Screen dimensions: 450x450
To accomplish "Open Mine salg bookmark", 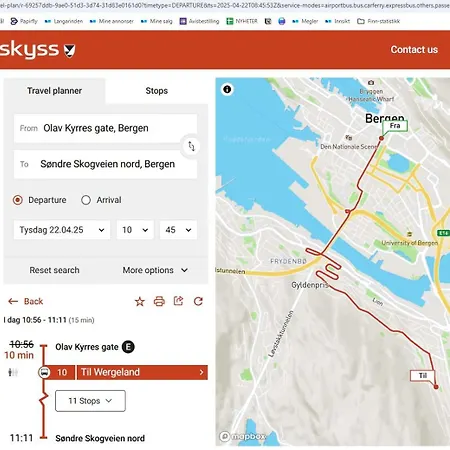I will coord(157,21).
